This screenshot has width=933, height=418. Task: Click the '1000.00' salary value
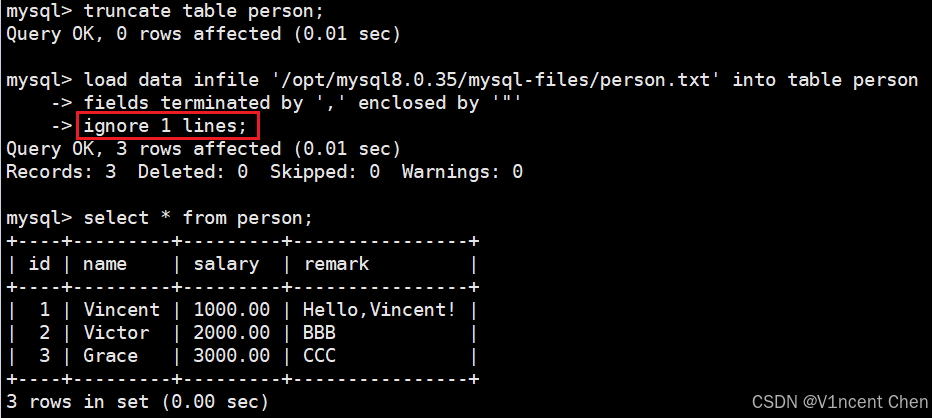pos(231,310)
